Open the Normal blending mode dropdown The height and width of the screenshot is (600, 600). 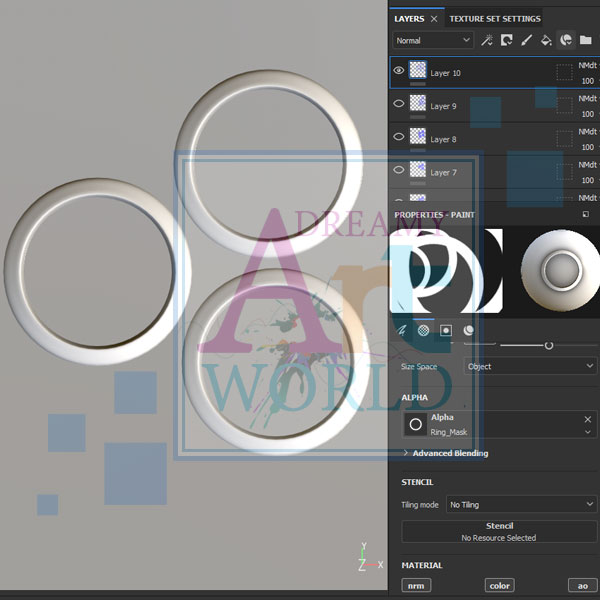pyautogui.click(x=432, y=41)
